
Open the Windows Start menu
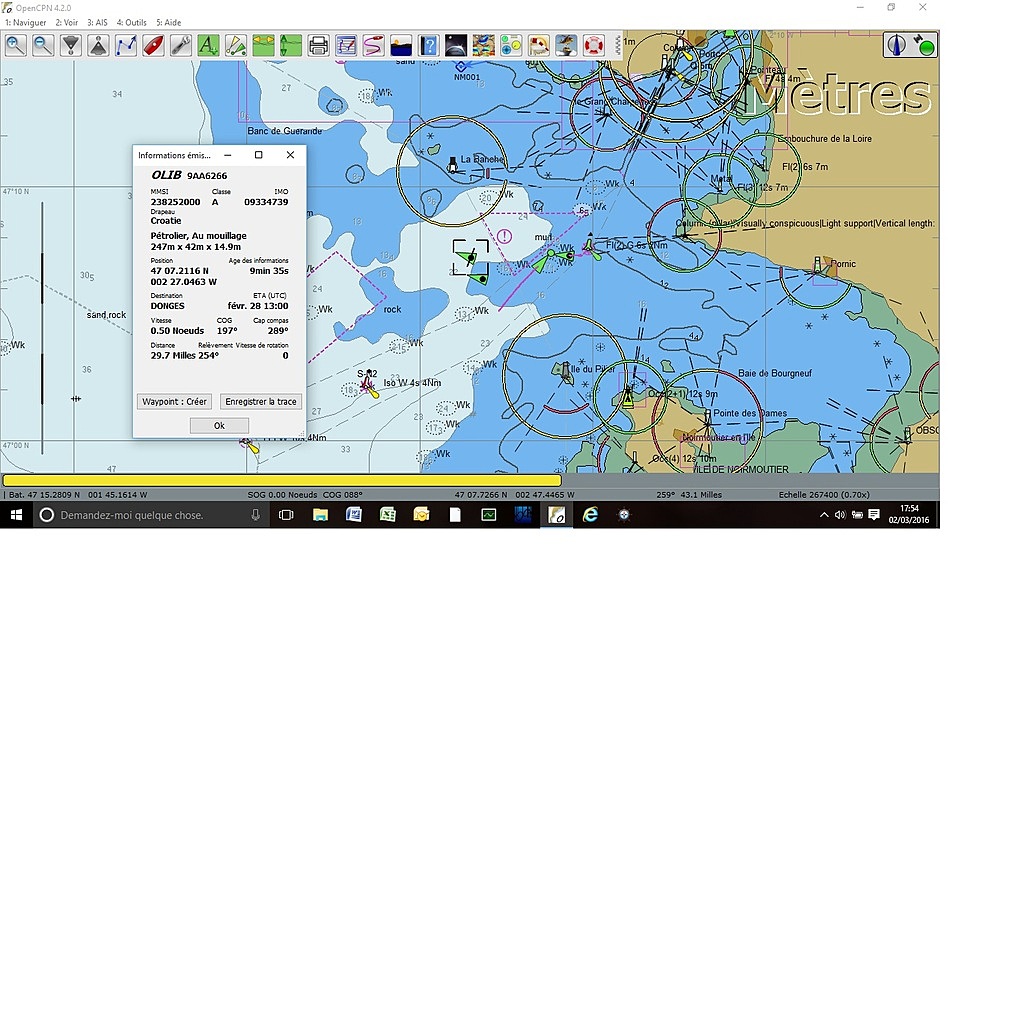pyautogui.click(x=16, y=515)
